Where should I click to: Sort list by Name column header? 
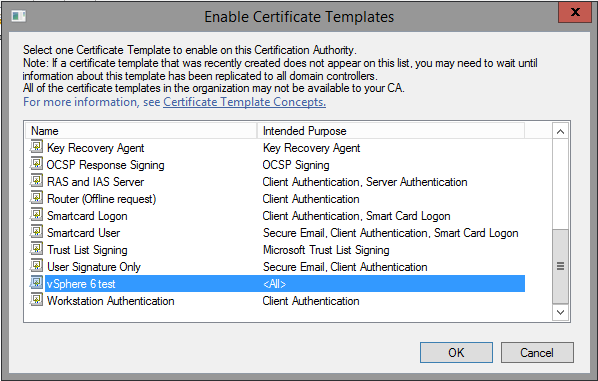point(141,131)
